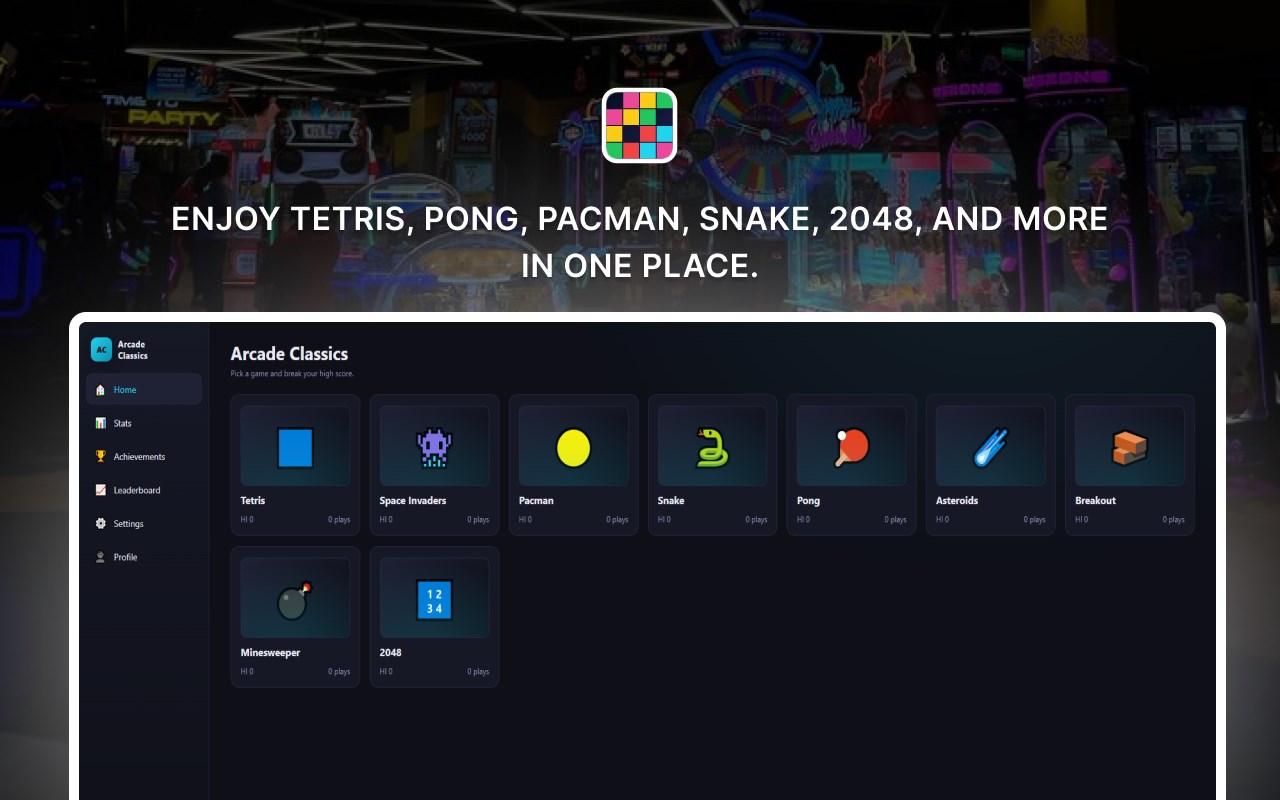The height and width of the screenshot is (800, 1280).
Task: Click the Arcade Classics page heading
Action: click(289, 354)
